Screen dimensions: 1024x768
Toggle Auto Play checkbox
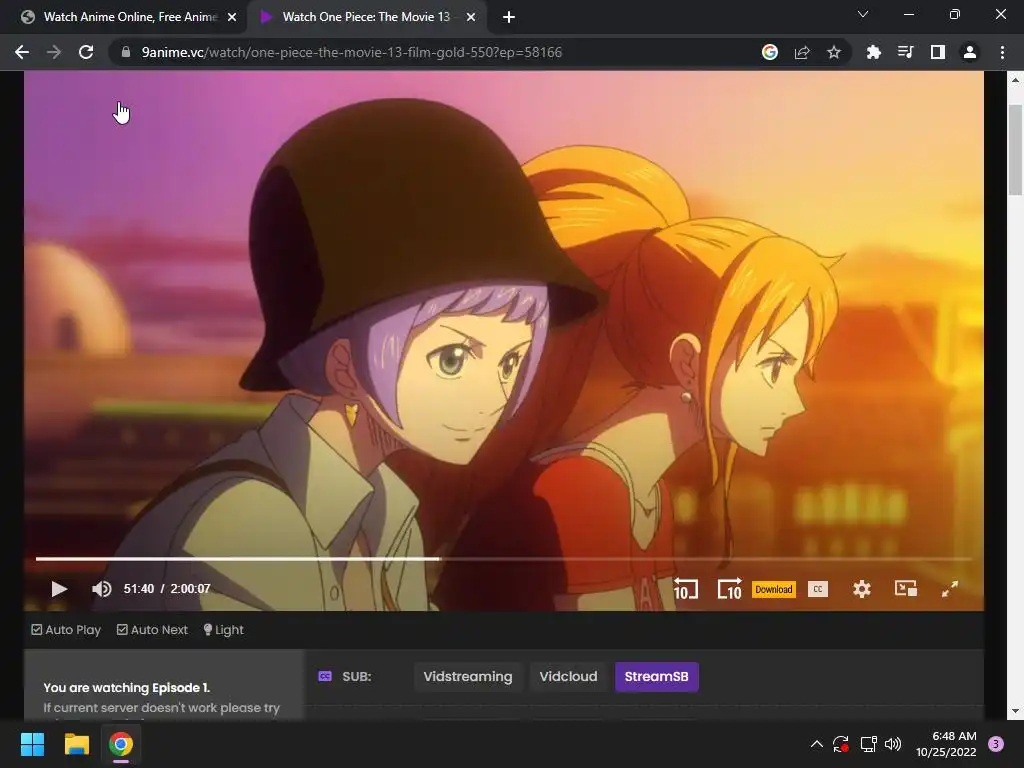click(66, 630)
